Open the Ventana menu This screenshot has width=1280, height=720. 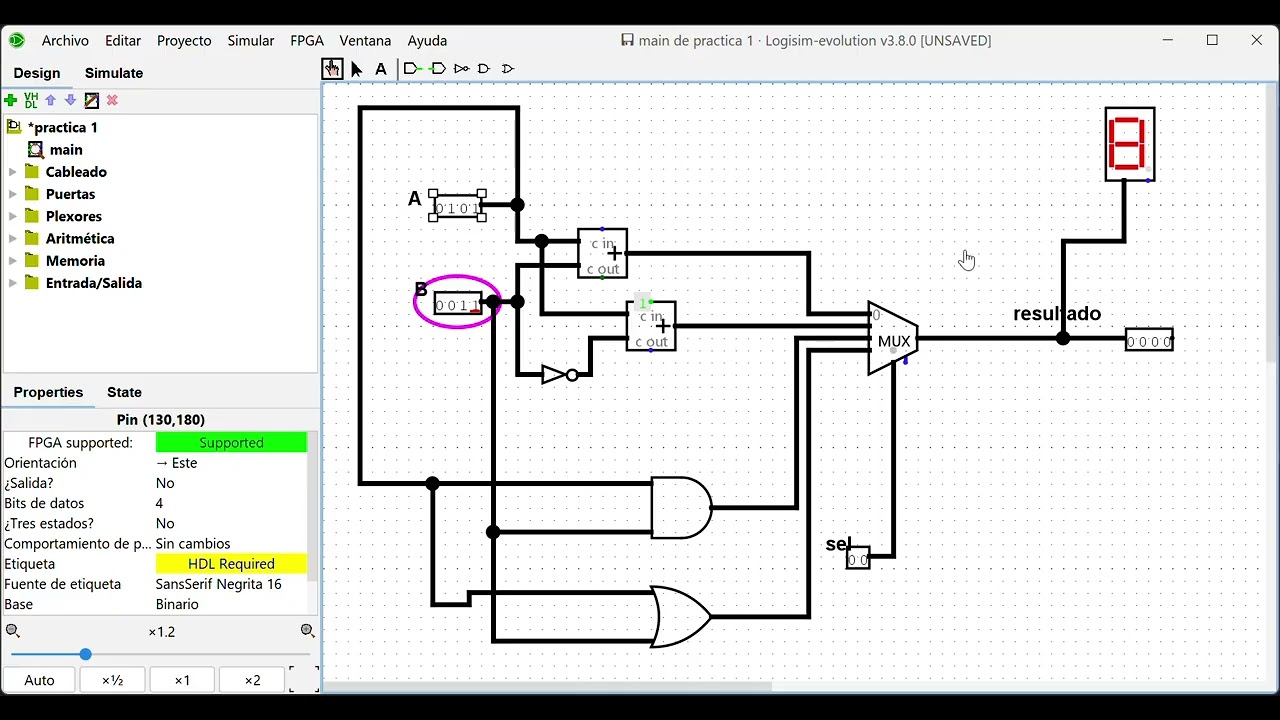tap(365, 41)
